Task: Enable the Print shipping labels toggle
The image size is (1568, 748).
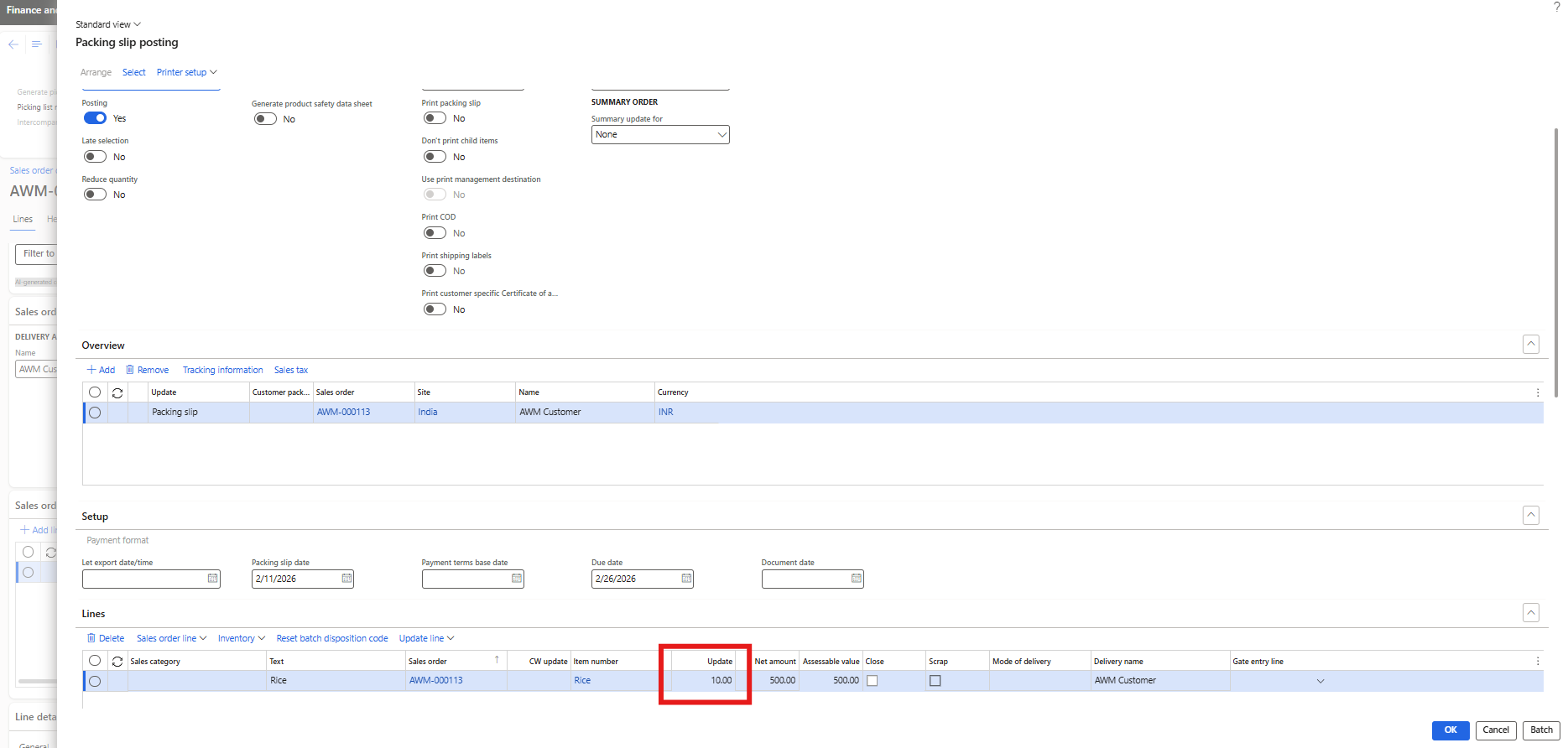Action: click(x=435, y=271)
